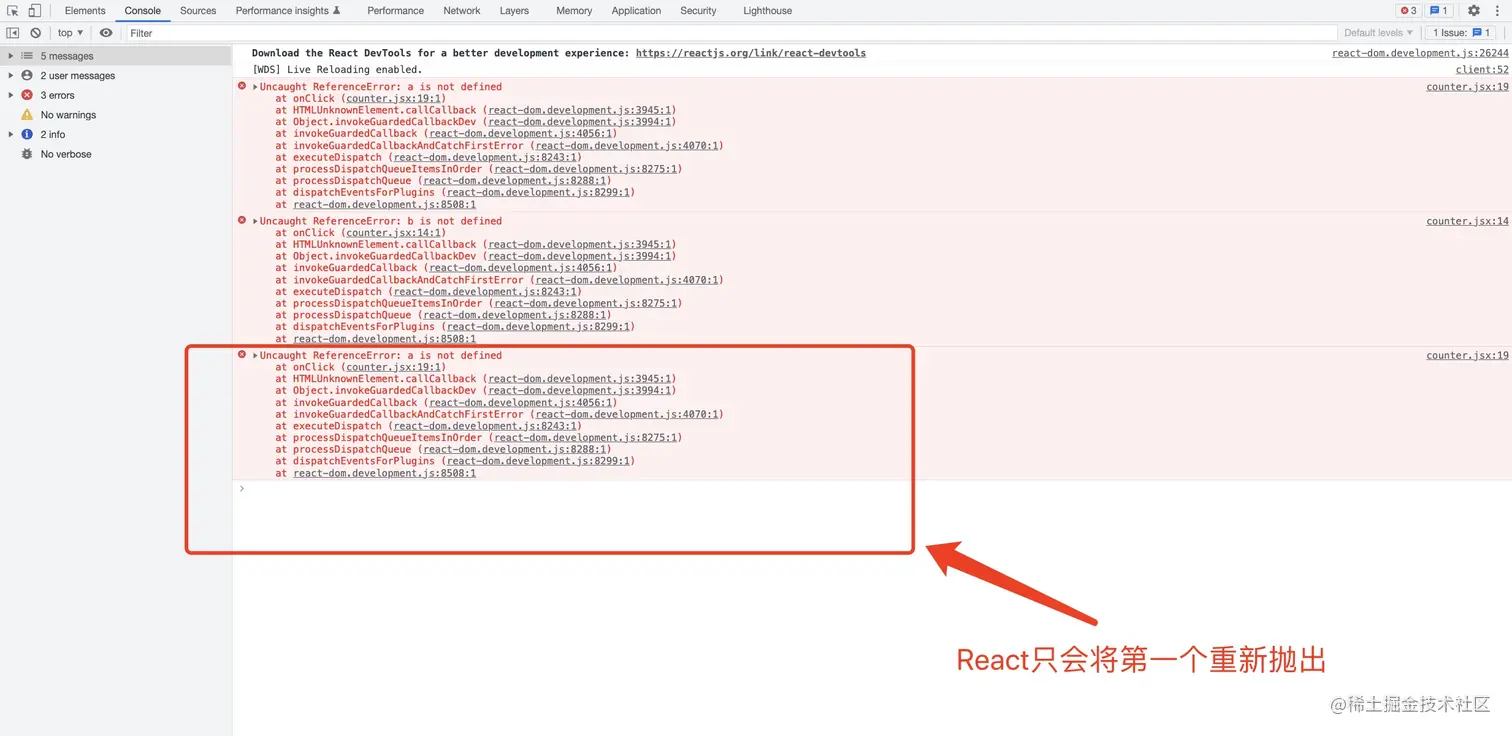Viewport: 1512px width, 736px height.
Task: Hide the console sidebar with the panel icon
Action: pyautogui.click(x=13, y=33)
